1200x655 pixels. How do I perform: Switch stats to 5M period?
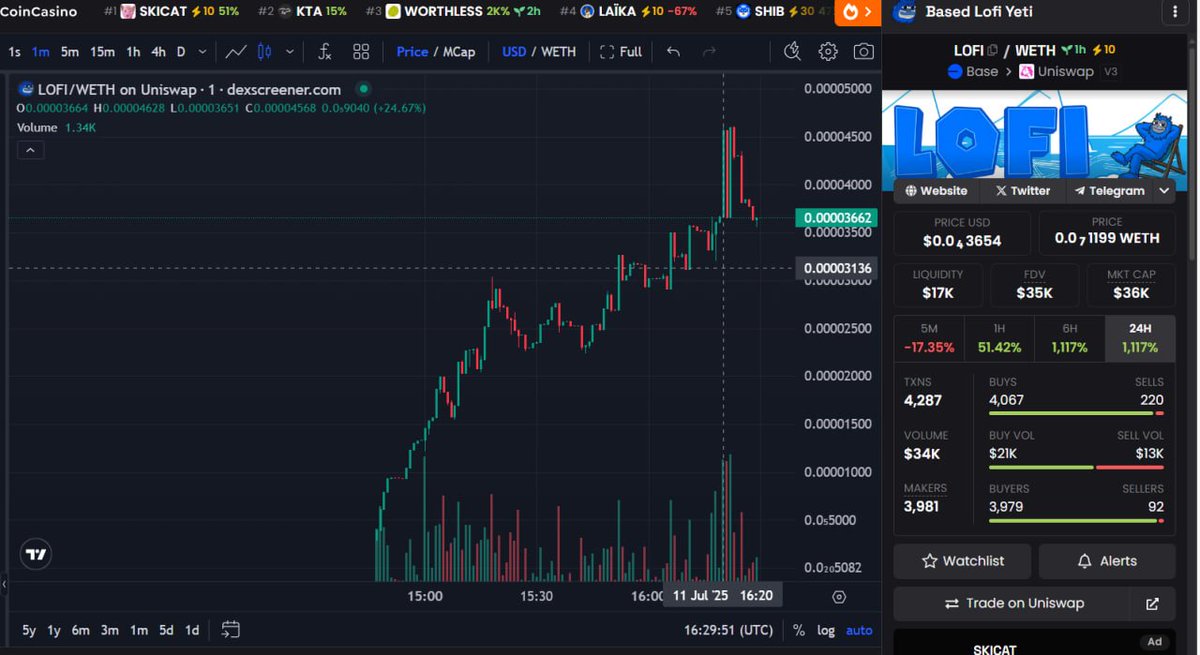(929, 339)
